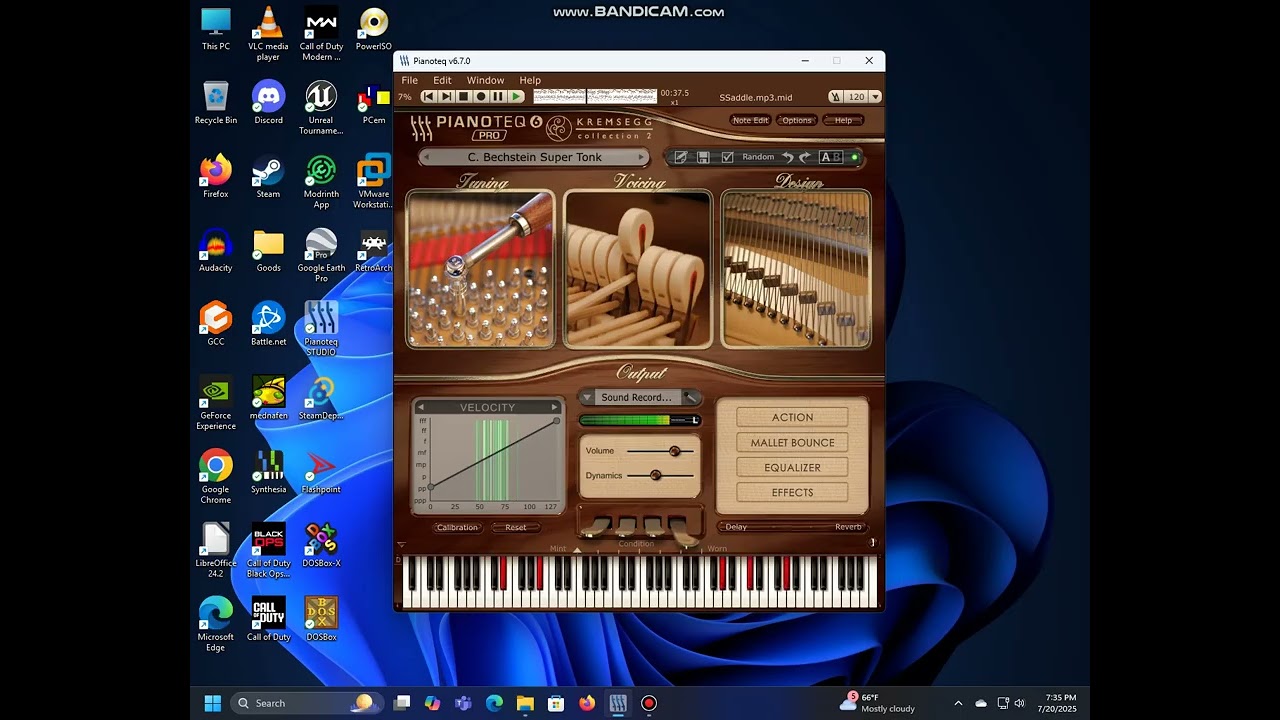
Task: Click the edit preset pencil icon
Action: [681, 157]
